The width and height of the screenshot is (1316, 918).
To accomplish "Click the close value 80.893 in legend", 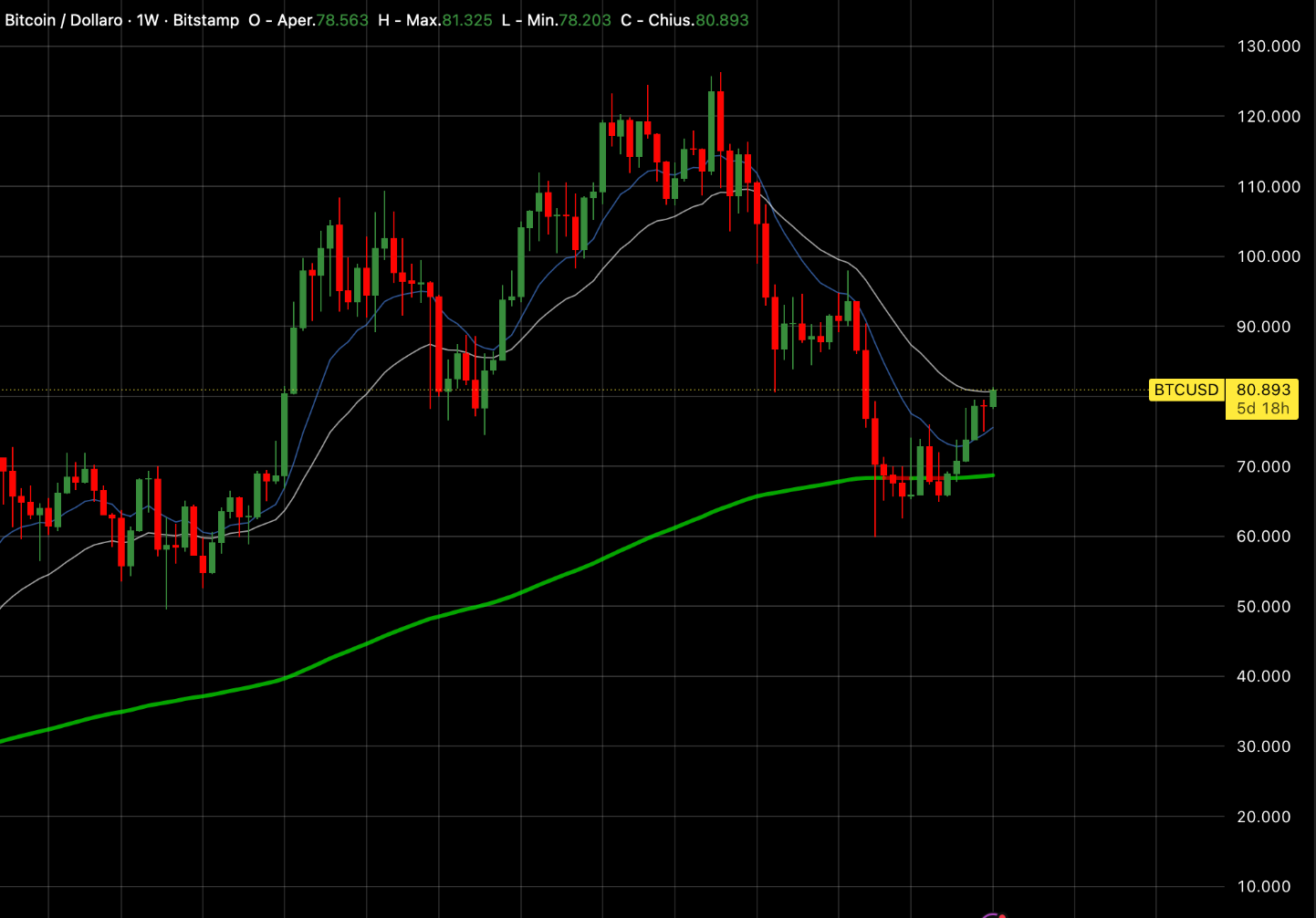I will pos(722,20).
